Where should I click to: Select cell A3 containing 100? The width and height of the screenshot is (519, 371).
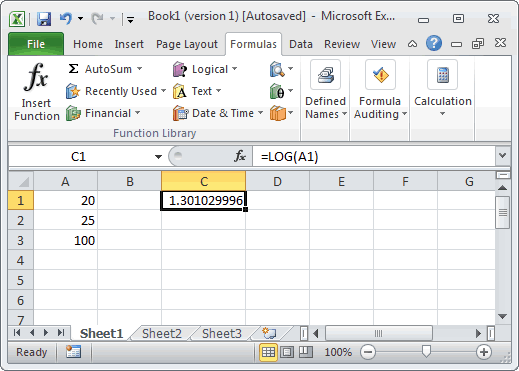(66, 240)
